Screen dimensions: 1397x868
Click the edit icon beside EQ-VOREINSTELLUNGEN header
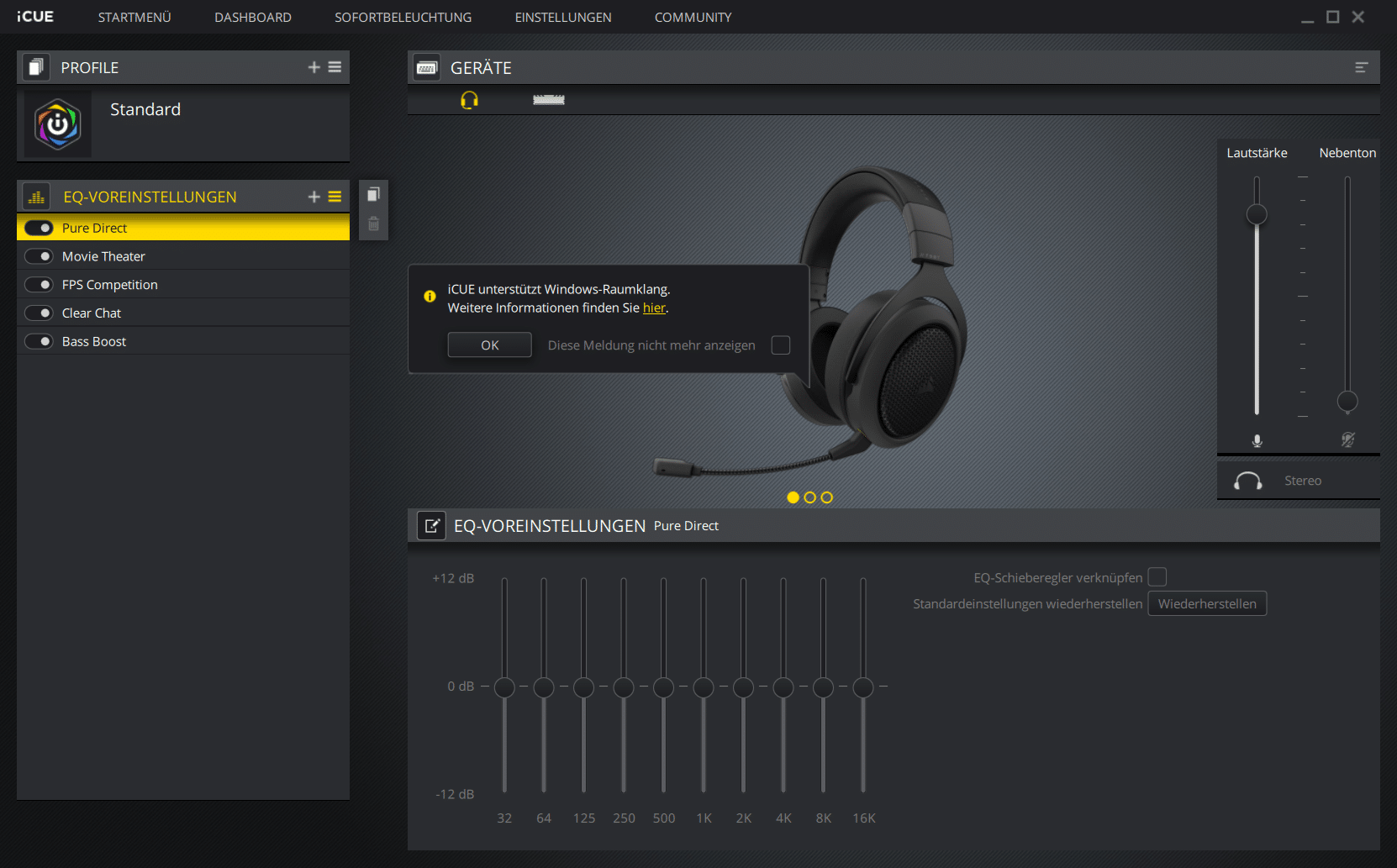point(431,526)
